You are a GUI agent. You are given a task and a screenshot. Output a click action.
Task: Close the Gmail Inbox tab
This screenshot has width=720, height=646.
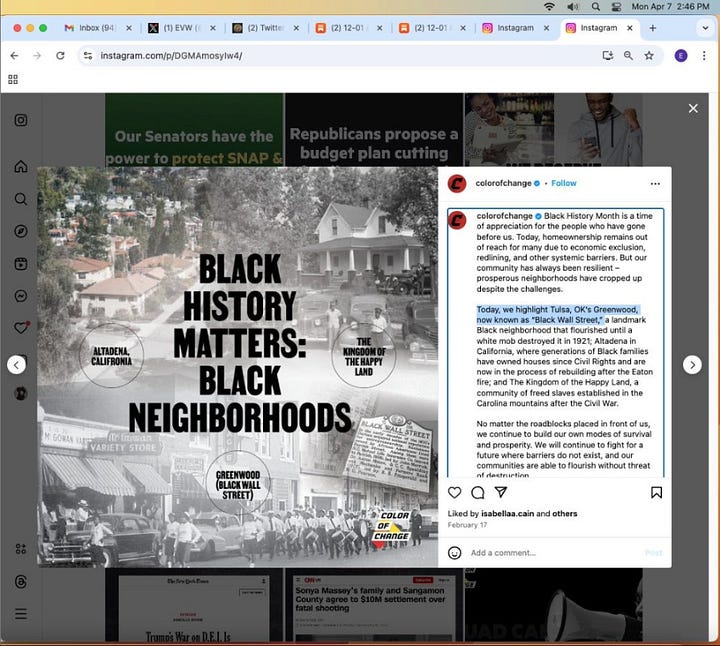[x=129, y=28]
